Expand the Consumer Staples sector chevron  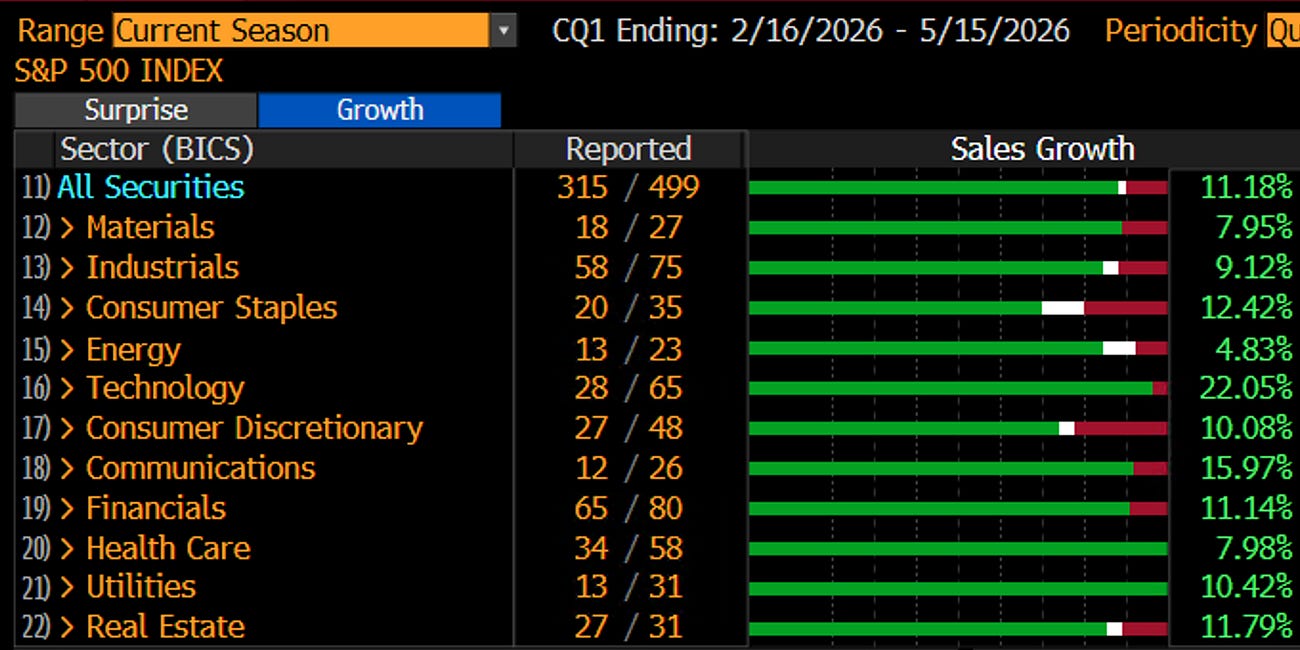click(68, 308)
